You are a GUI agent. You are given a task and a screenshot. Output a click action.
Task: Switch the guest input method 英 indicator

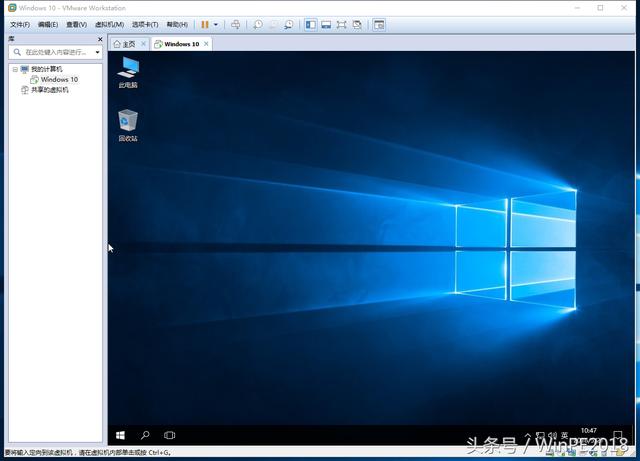pyautogui.click(x=565, y=435)
